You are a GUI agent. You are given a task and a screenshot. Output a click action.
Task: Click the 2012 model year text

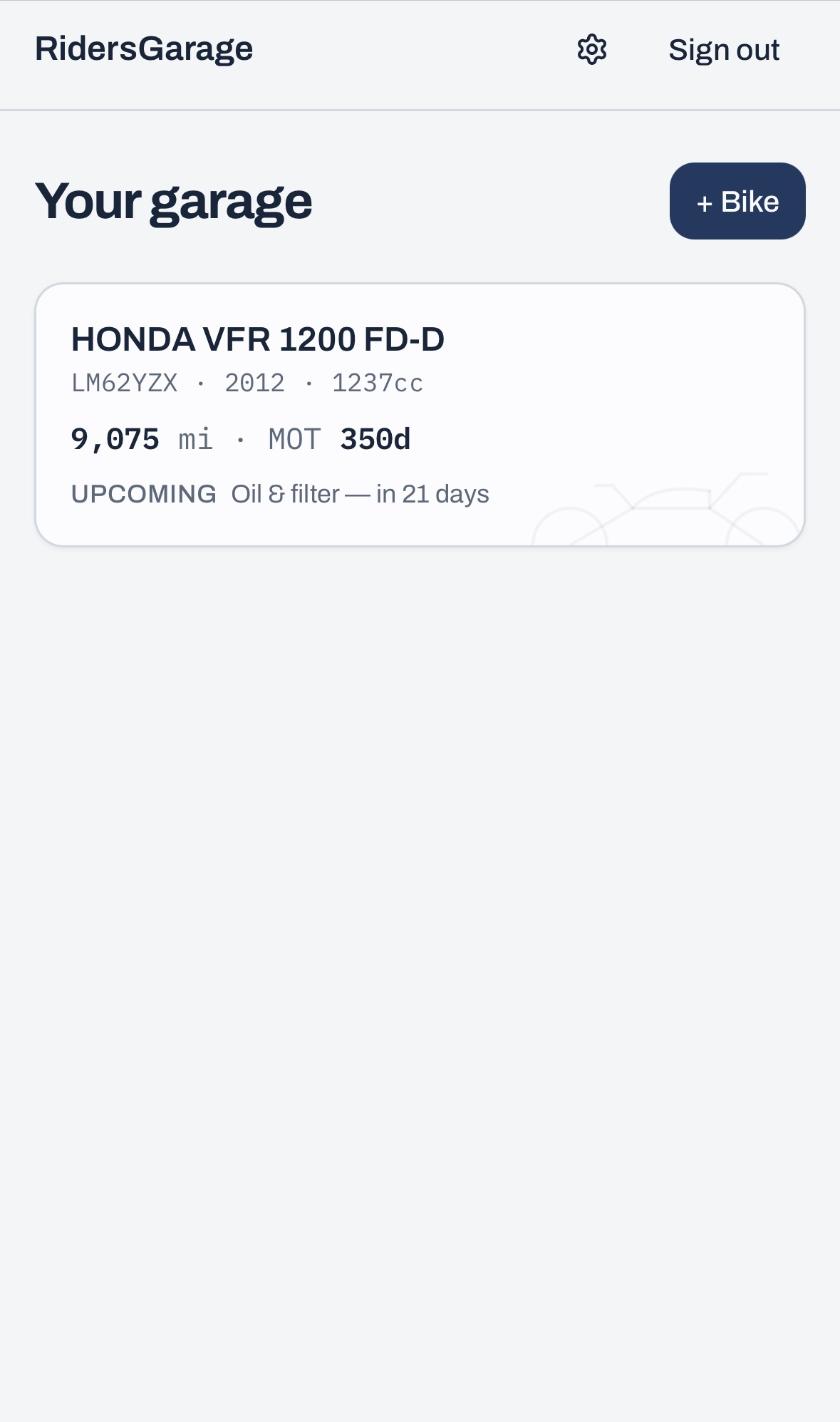(x=254, y=383)
